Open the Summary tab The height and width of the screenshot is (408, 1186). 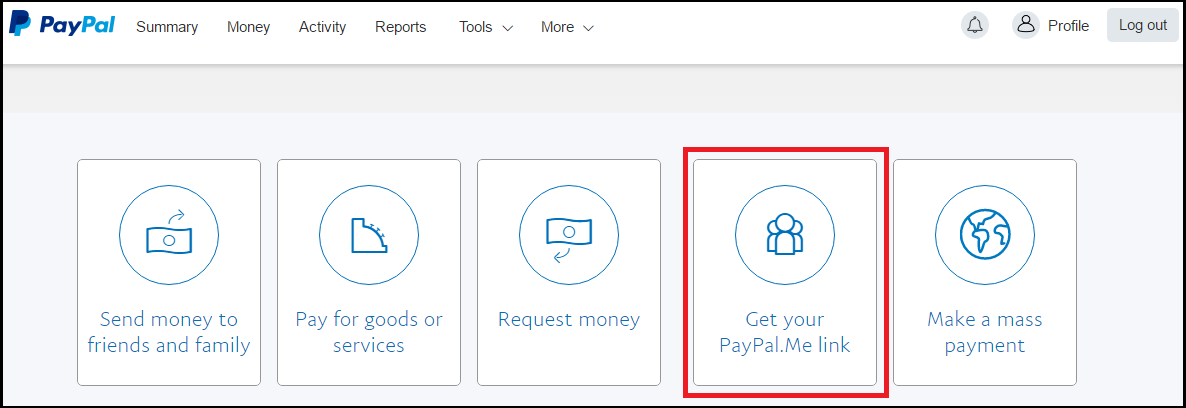coord(167,27)
